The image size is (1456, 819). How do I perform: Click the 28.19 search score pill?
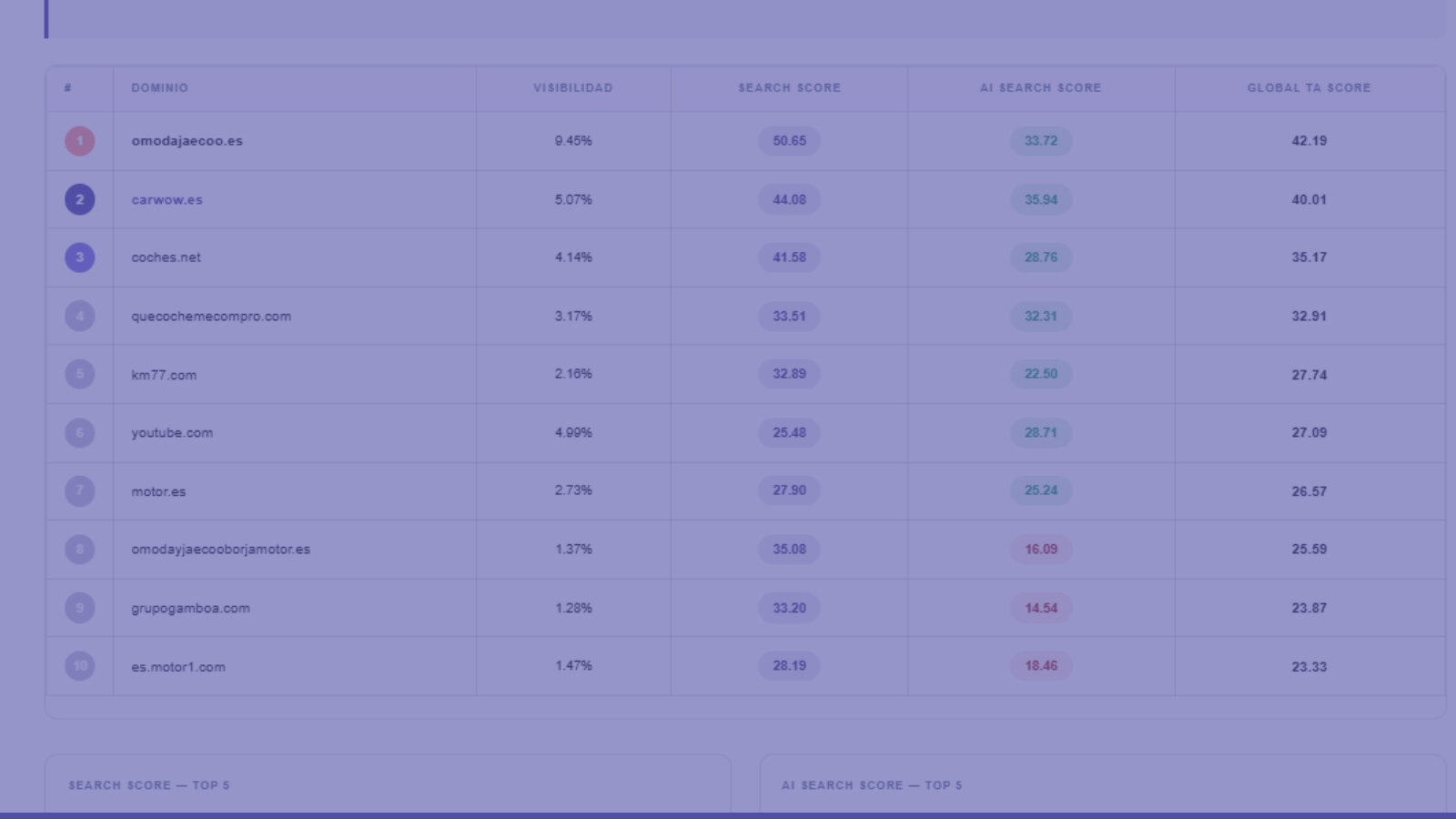coord(789,666)
